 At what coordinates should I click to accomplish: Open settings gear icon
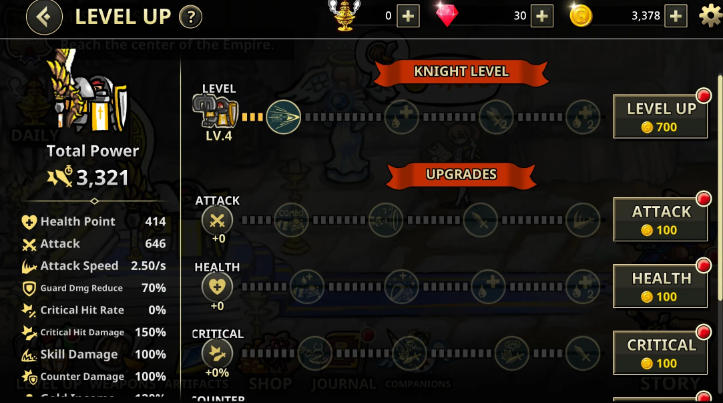pos(711,16)
